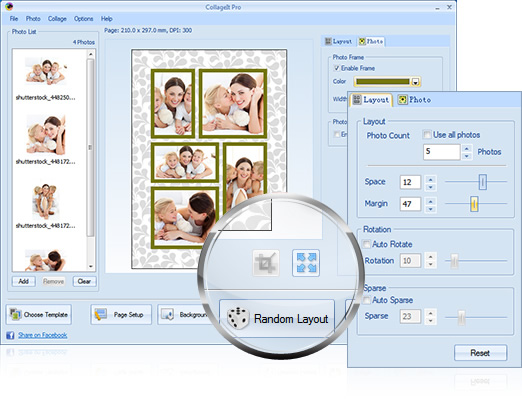
Task: Decrease Photo Count with down arrow
Action: [x=467, y=156]
